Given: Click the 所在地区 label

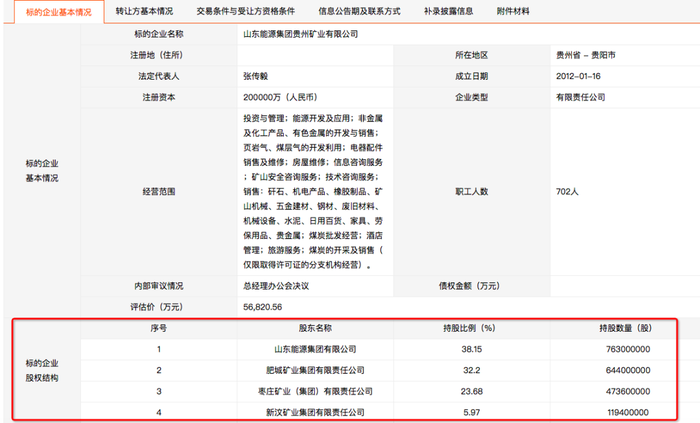Looking at the screenshot, I should click(x=471, y=55).
